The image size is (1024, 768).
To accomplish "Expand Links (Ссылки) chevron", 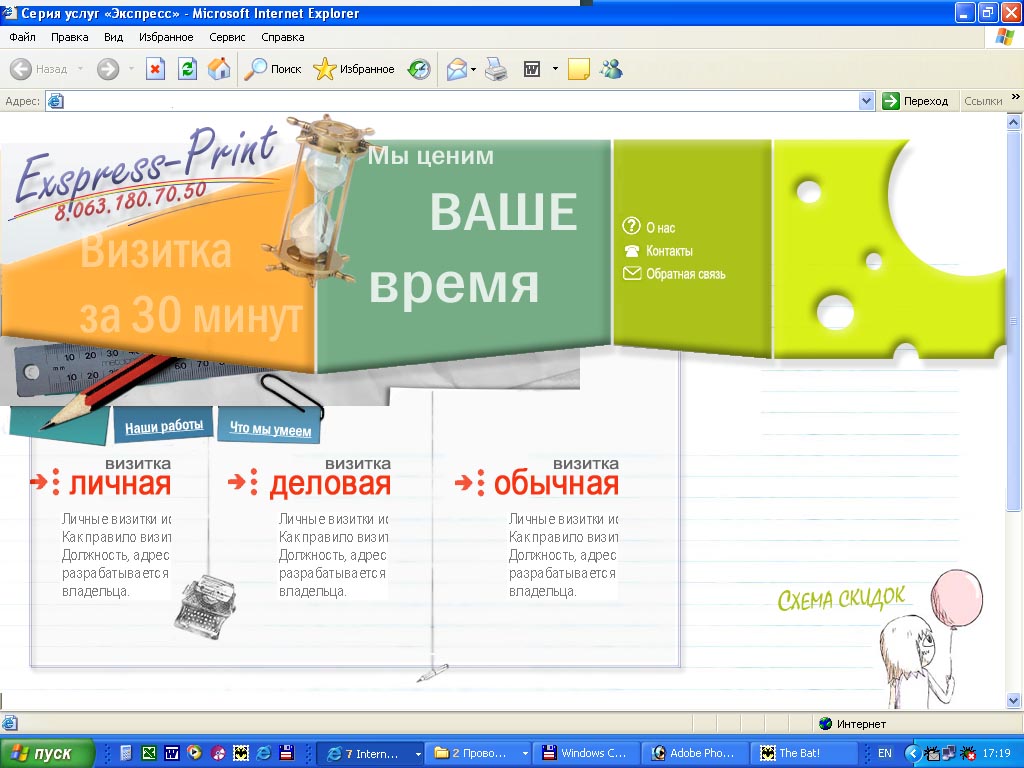I will [x=1016, y=97].
